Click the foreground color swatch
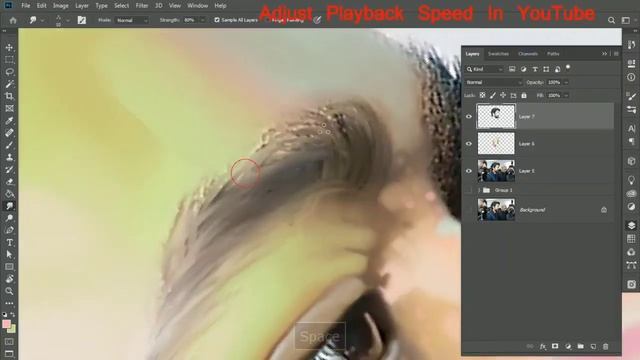The width and height of the screenshot is (640, 360). (x=6, y=324)
